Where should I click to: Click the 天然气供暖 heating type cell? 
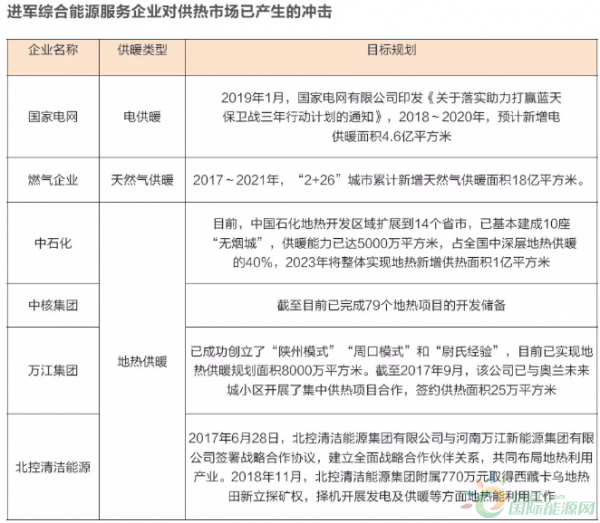(142, 180)
